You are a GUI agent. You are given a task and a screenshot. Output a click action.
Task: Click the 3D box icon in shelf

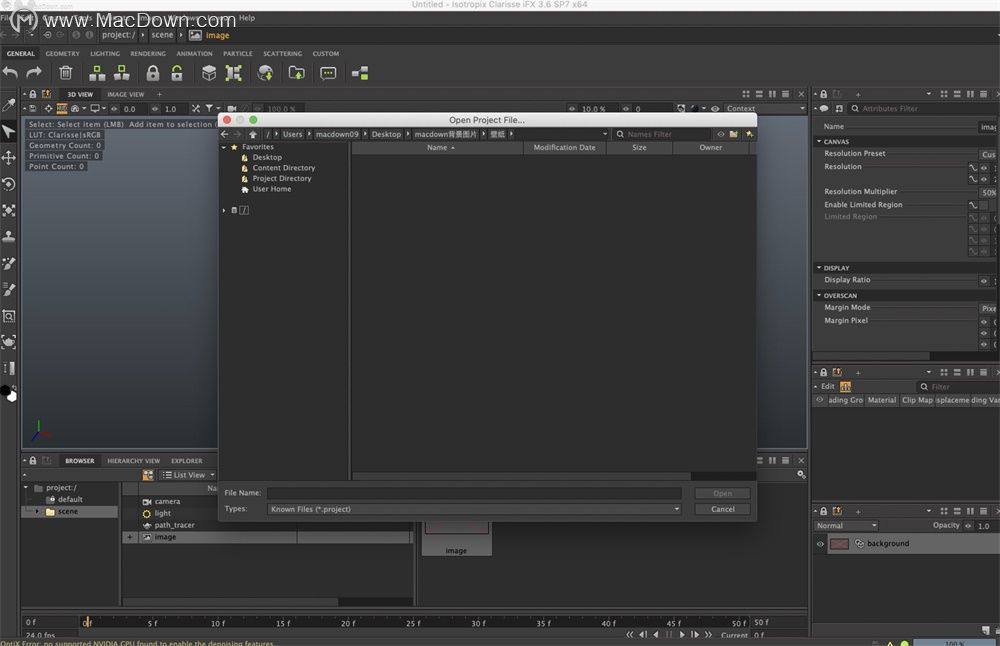(x=209, y=73)
